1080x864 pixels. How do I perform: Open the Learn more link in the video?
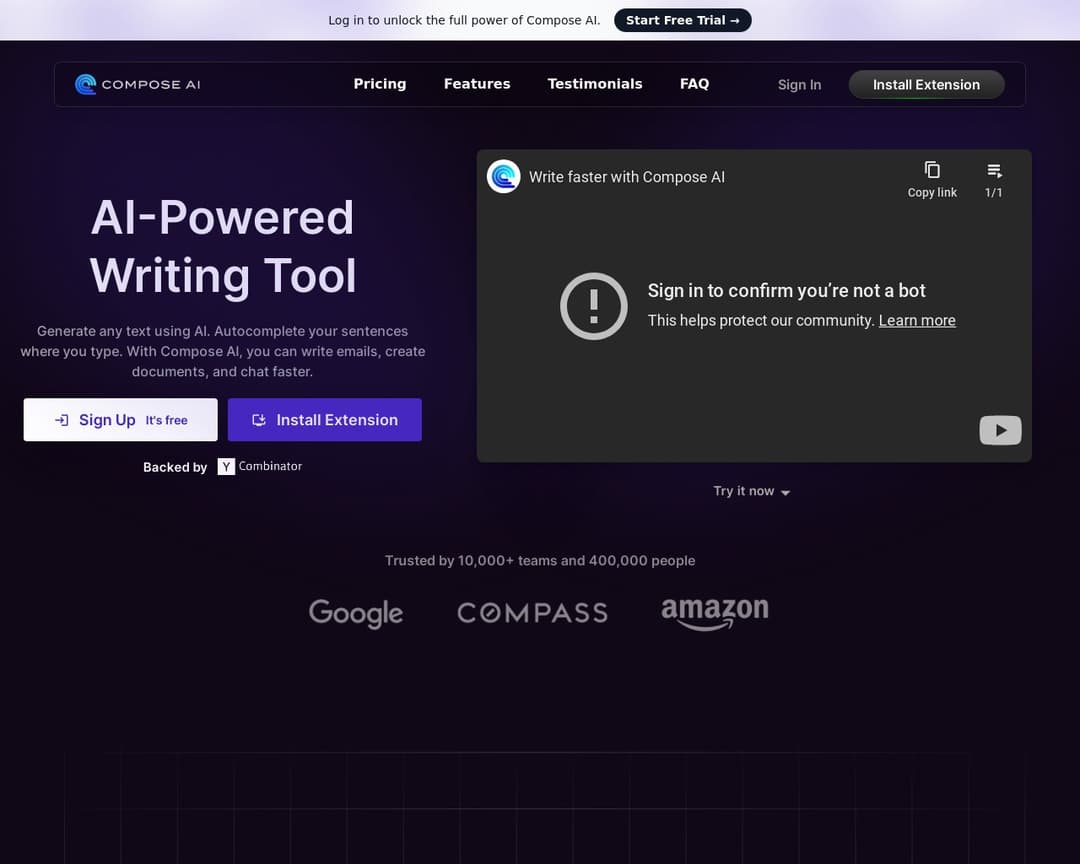[917, 320]
